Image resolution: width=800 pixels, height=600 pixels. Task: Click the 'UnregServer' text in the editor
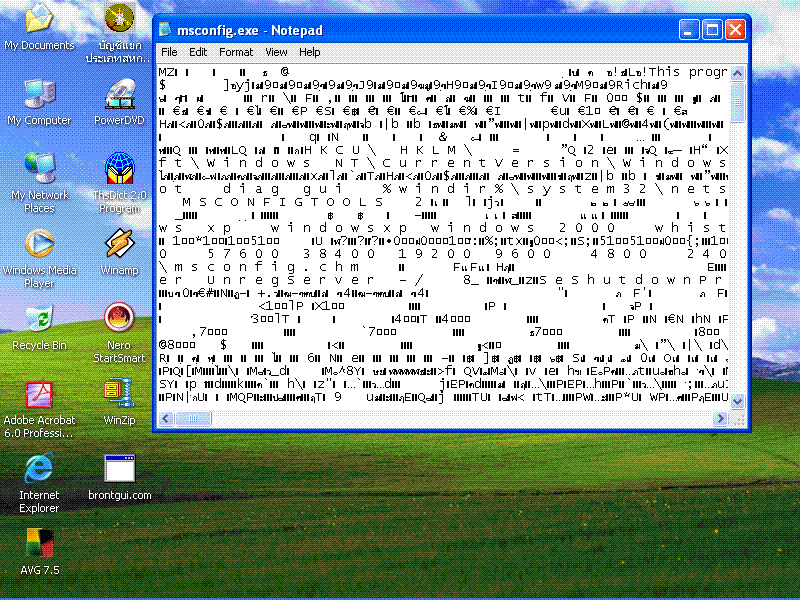(291, 280)
